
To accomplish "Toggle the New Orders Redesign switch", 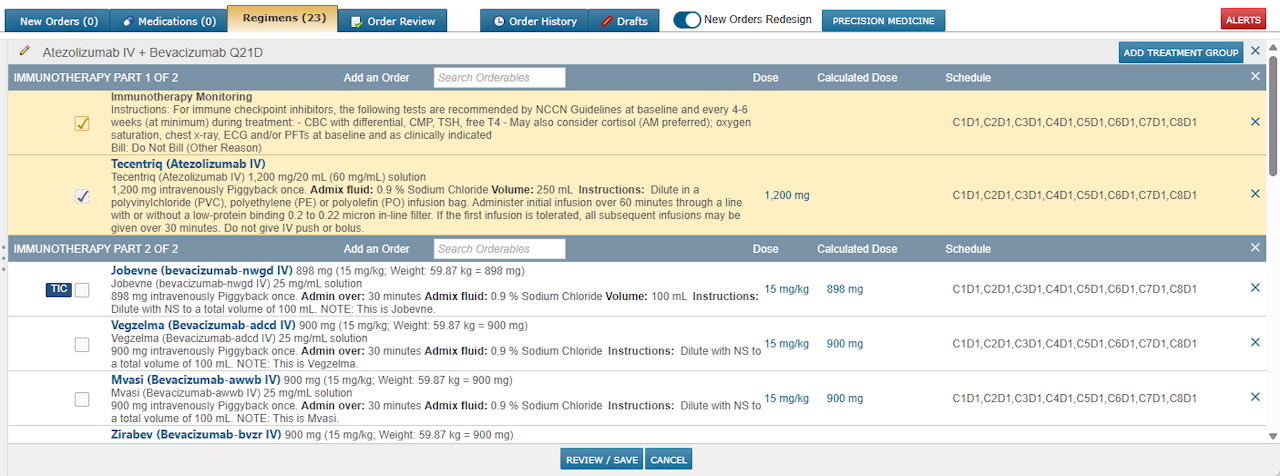I will 687,20.
